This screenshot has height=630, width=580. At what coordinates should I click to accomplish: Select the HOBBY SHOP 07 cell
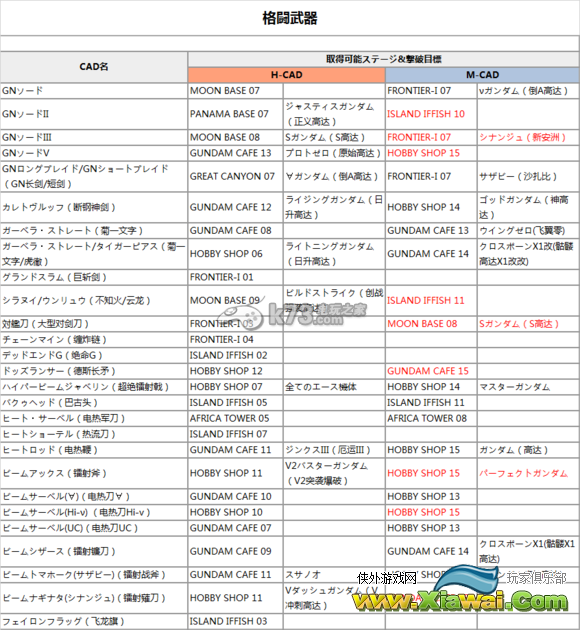click(235, 387)
